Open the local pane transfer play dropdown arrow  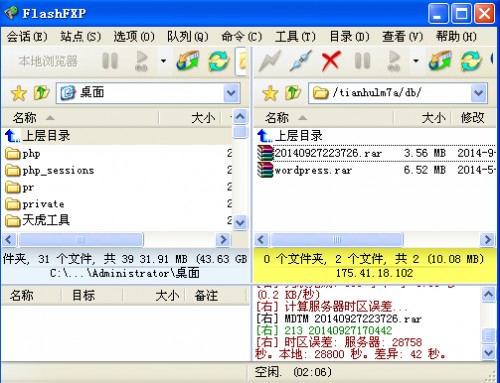pos(163,61)
